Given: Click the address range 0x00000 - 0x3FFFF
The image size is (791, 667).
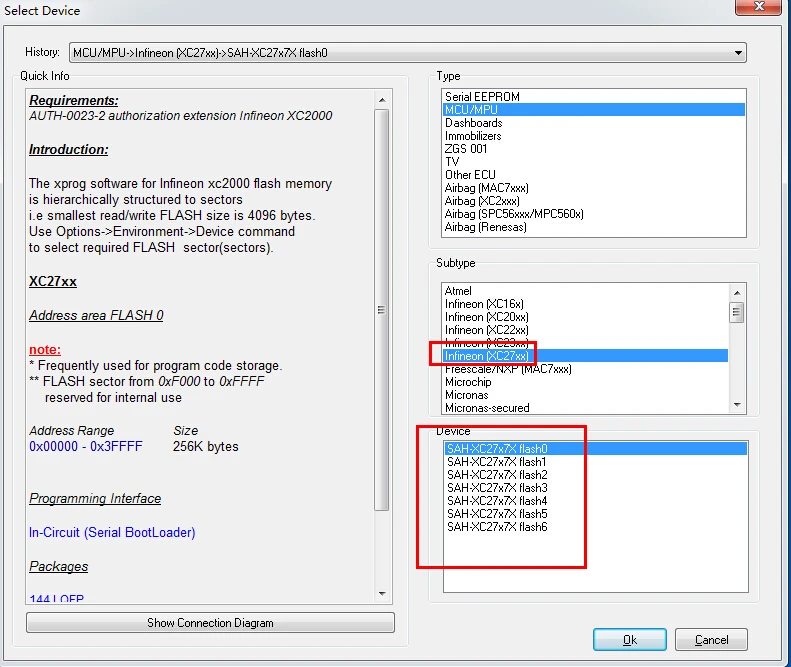Looking at the screenshot, I should 86,447.
